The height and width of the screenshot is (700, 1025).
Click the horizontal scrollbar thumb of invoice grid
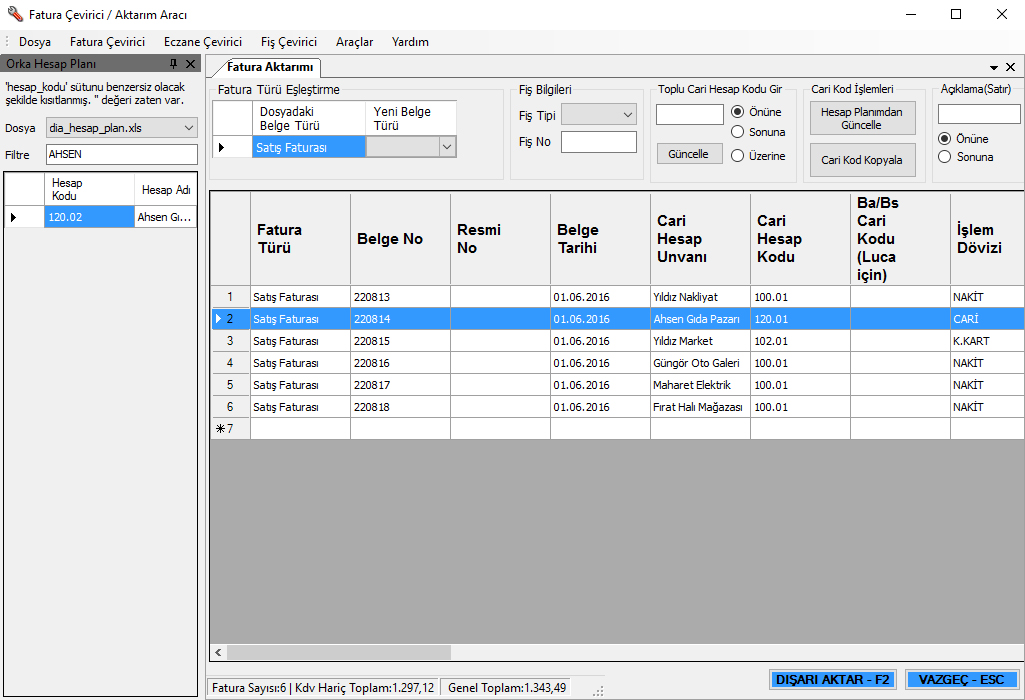point(339,652)
